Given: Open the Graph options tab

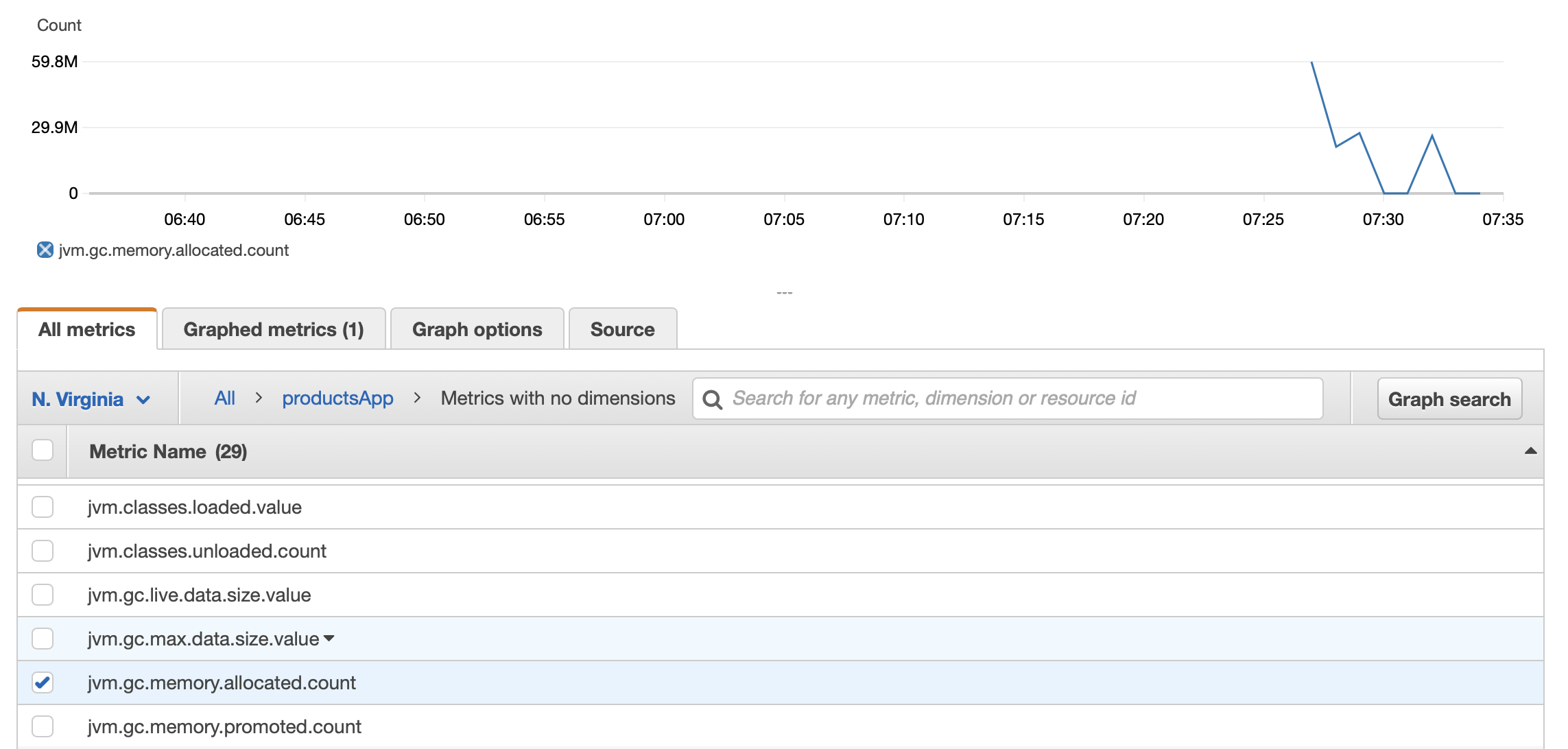Looking at the screenshot, I should 477,329.
